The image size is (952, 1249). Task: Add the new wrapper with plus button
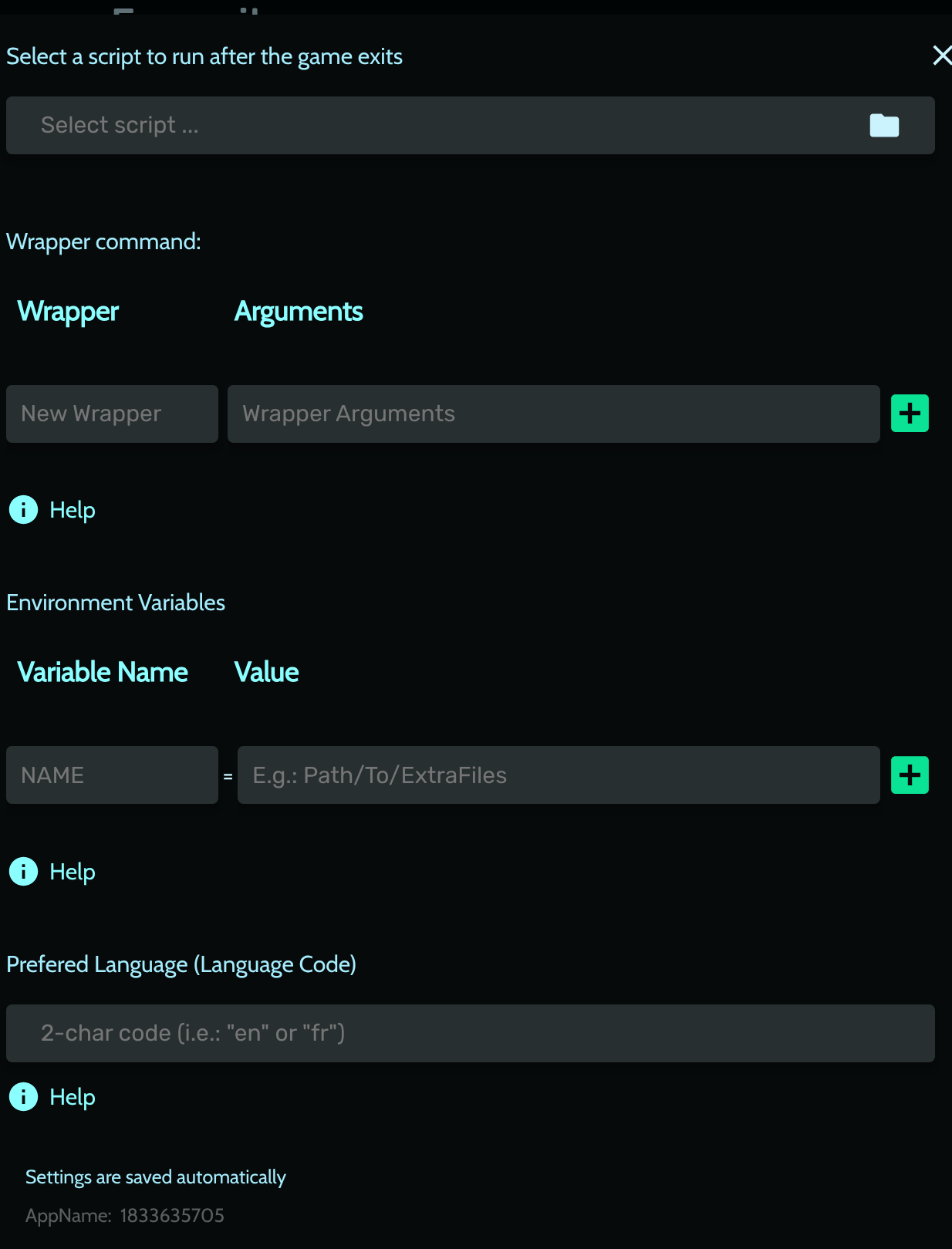(x=910, y=414)
